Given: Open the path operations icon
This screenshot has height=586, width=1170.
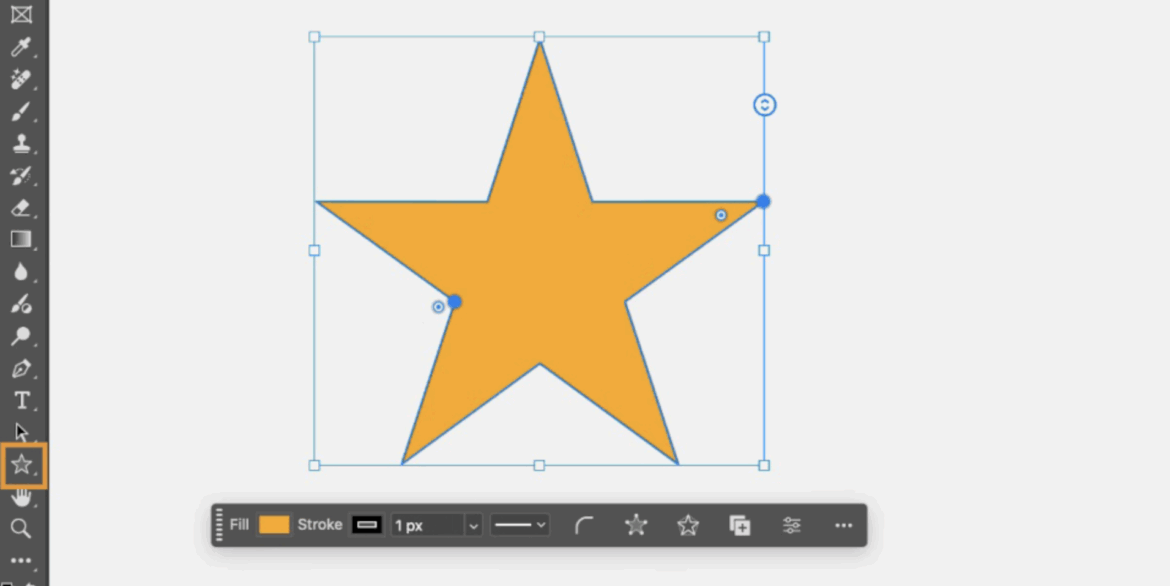Looking at the screenshot, I should pyautogui.click(x=740, y=525).
